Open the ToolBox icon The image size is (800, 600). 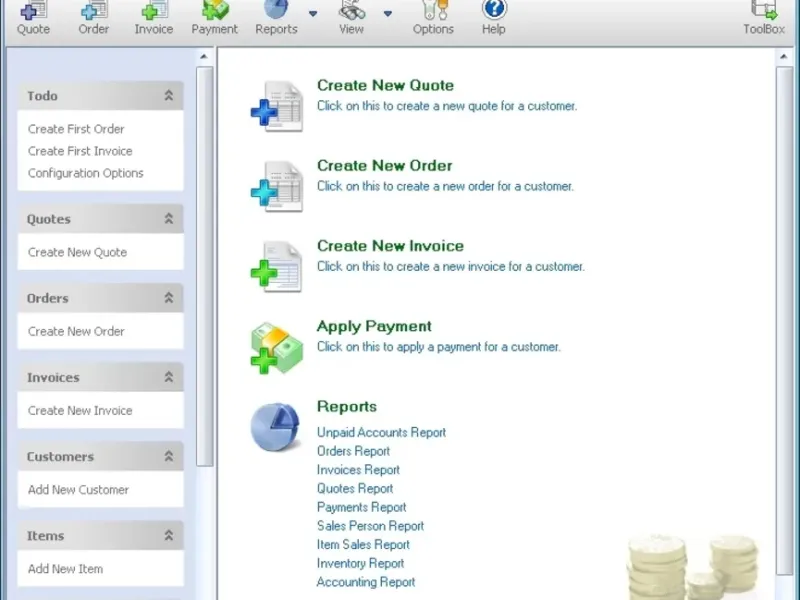[x=764, y=10]
